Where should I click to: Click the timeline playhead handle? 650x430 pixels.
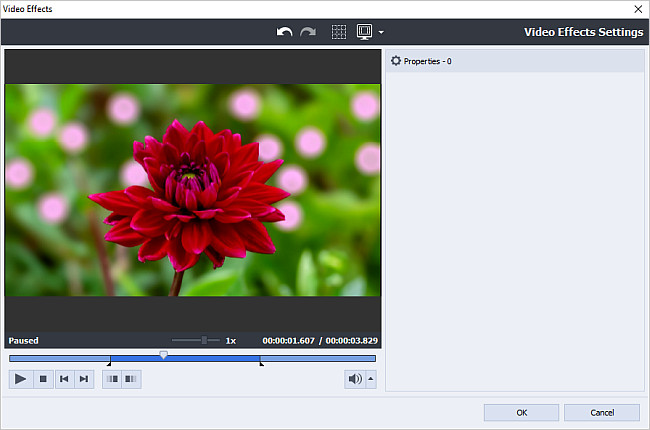coord(164,355)
